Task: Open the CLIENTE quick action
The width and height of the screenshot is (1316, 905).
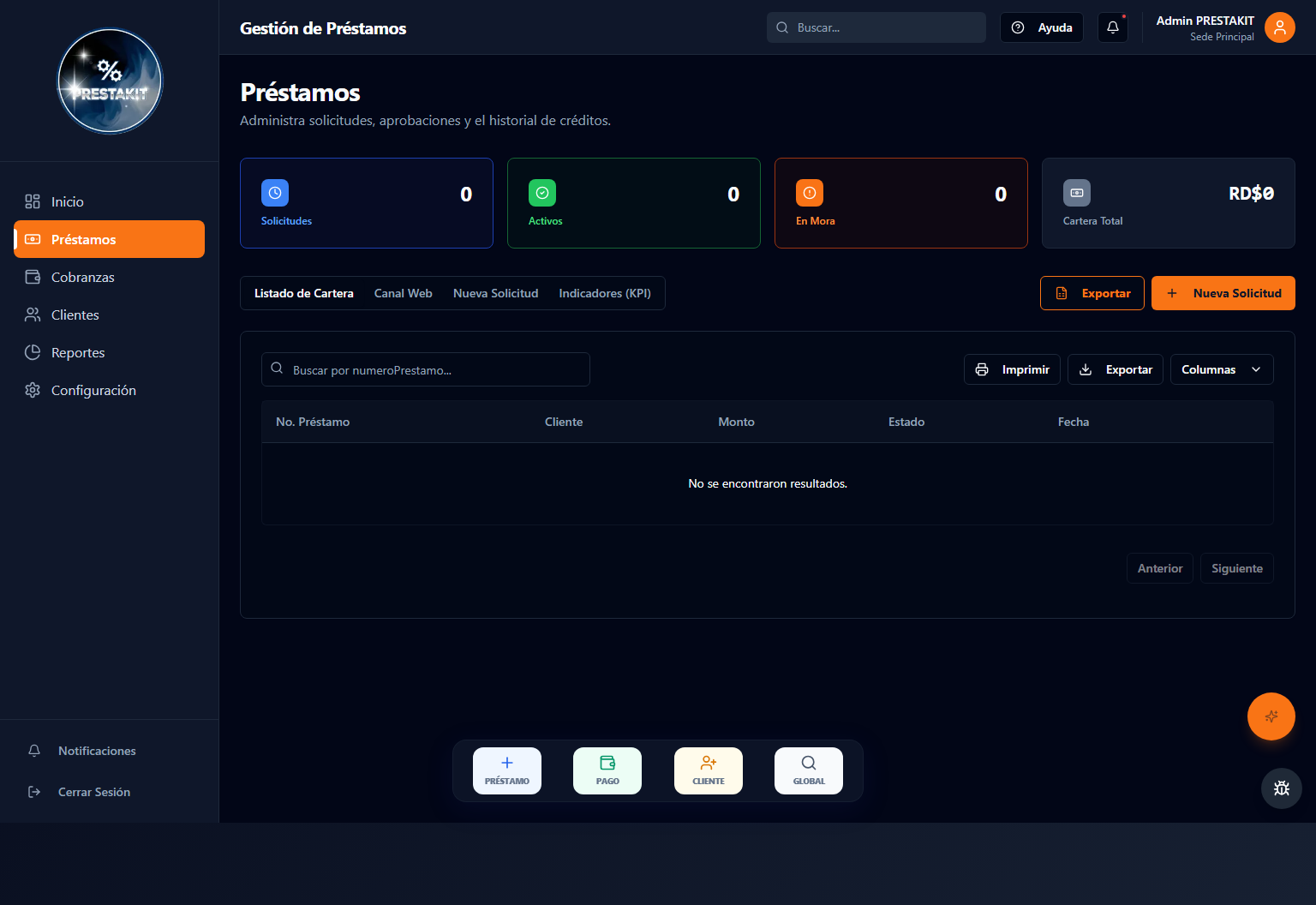Action: point(709,770)
